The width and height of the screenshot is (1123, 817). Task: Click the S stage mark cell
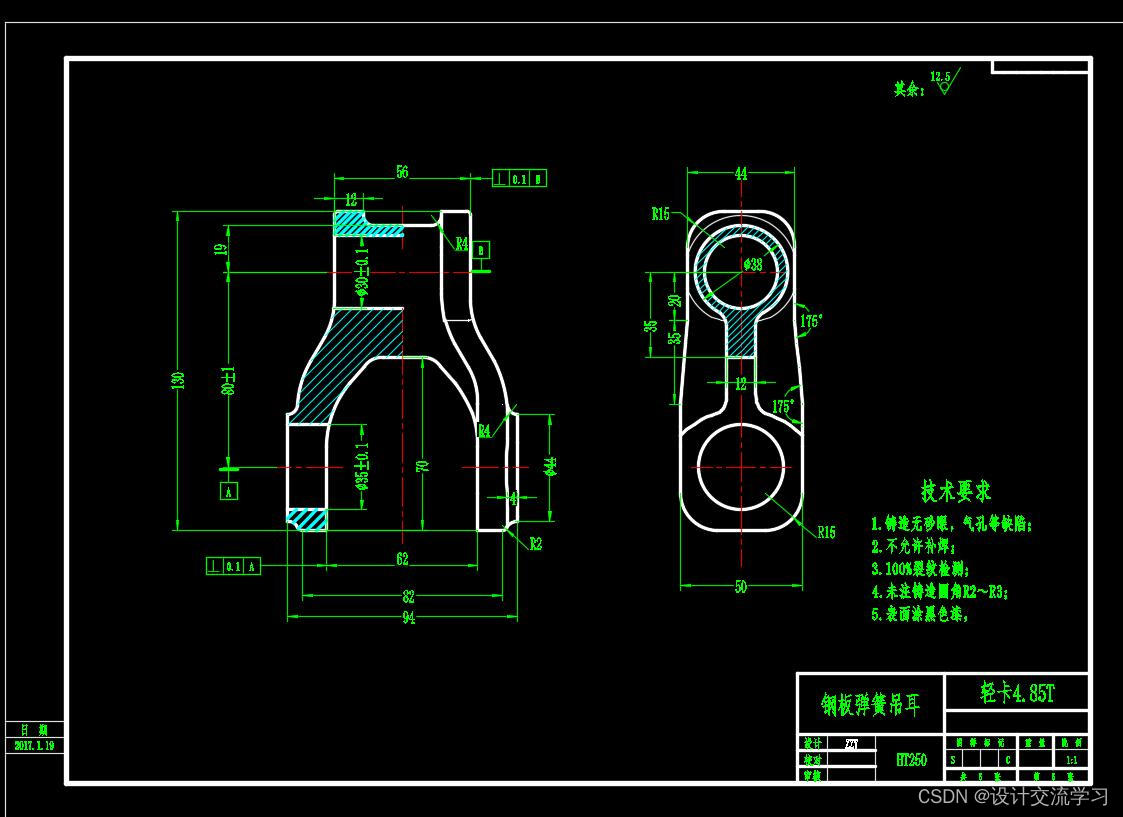(953, 760)
